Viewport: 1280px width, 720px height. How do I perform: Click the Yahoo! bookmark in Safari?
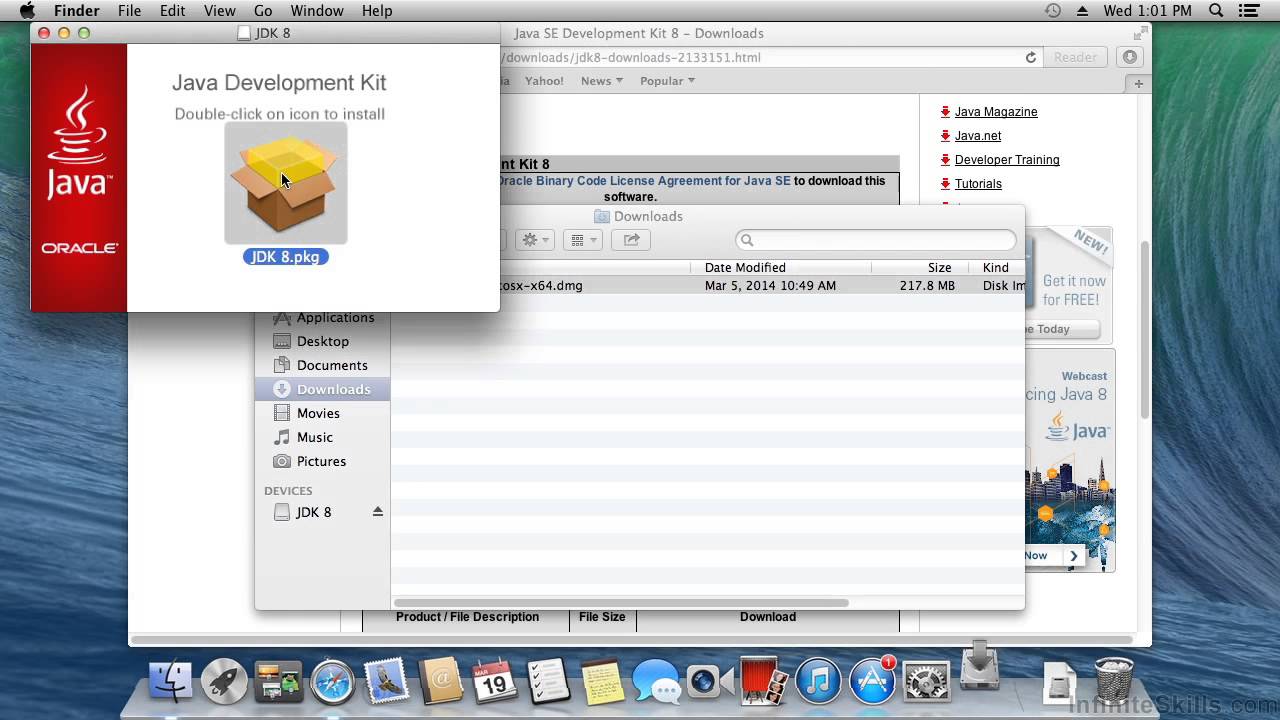point(544,81)
